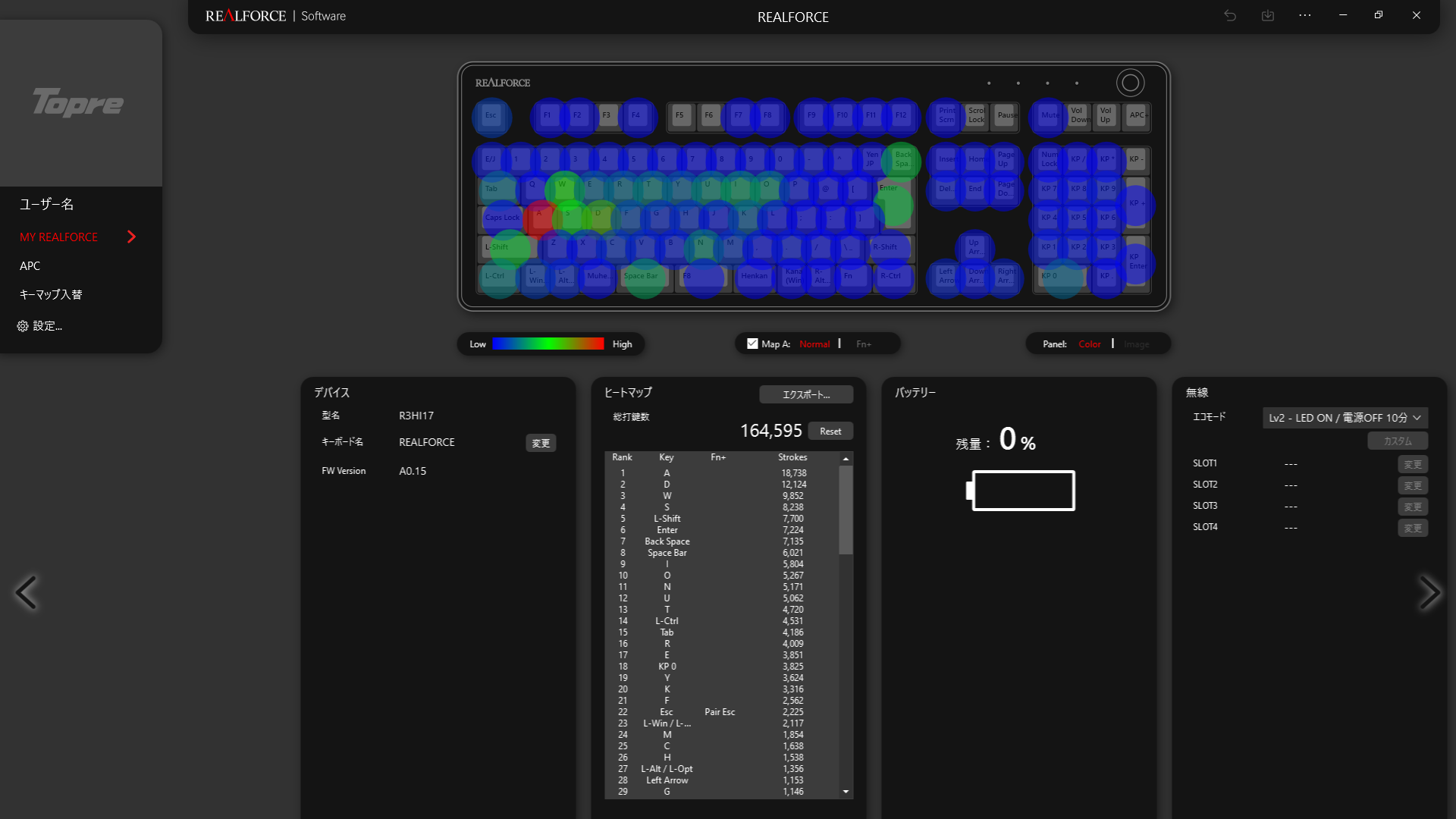Click the battery level icon
Screen dimensions: 1456x819
coord(1021,491)
